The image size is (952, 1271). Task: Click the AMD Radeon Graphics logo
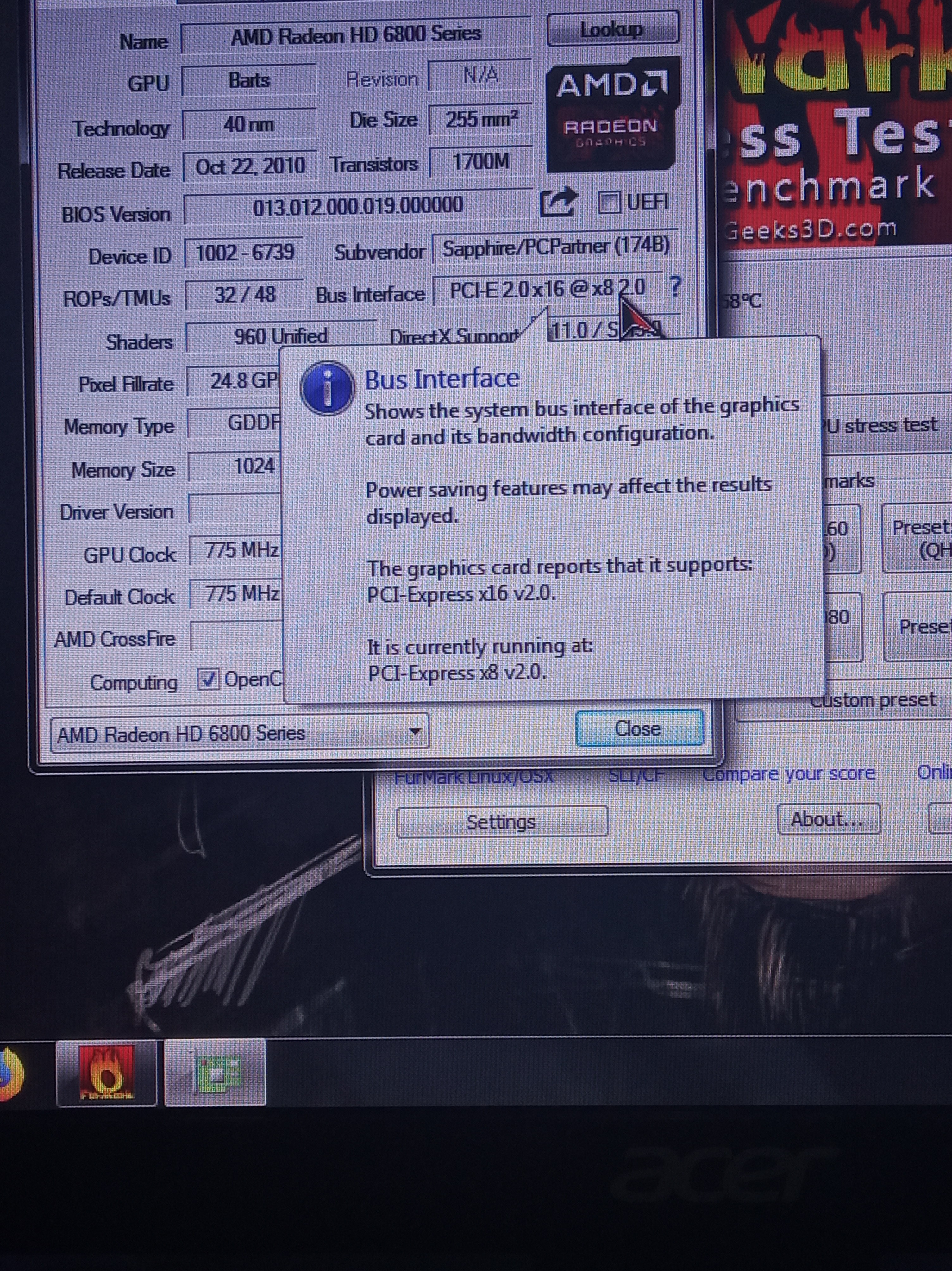(x=612, y=114)
